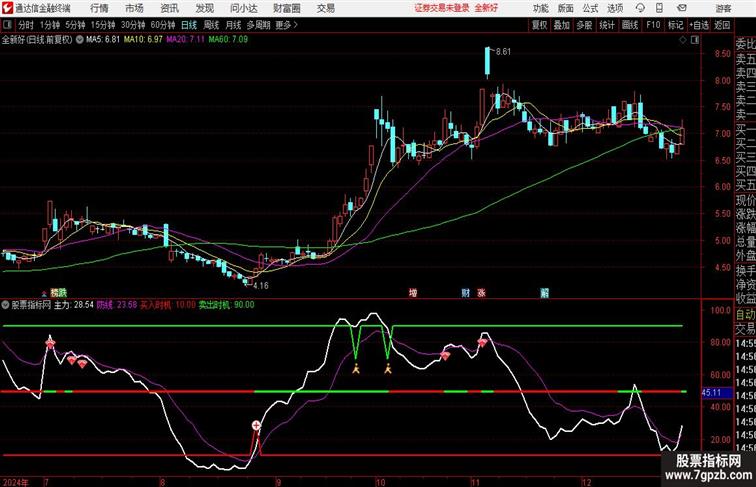Switch to 15分钟 chart period

point(103,25)
